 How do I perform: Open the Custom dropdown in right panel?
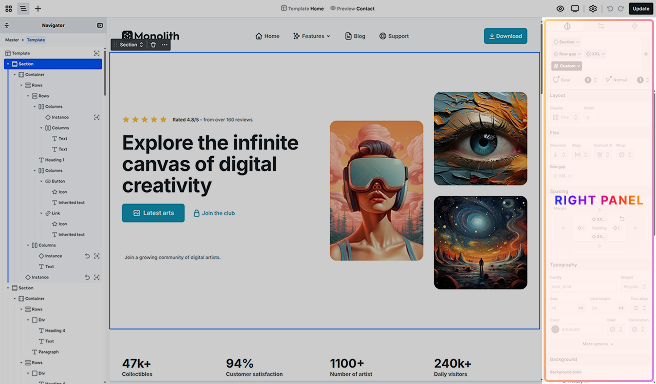(x=566, y=66)
